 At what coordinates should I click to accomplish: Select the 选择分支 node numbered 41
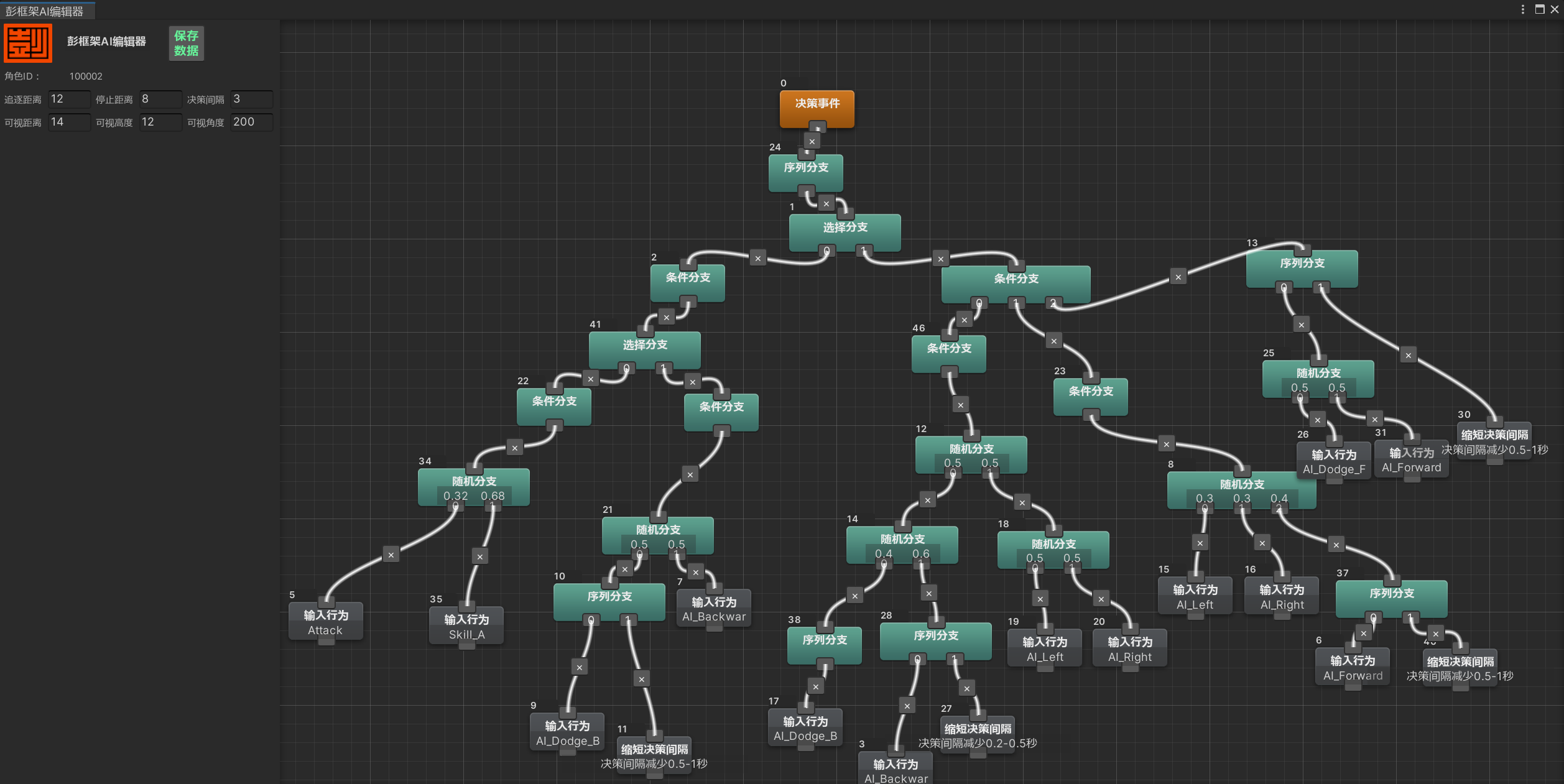645,350
